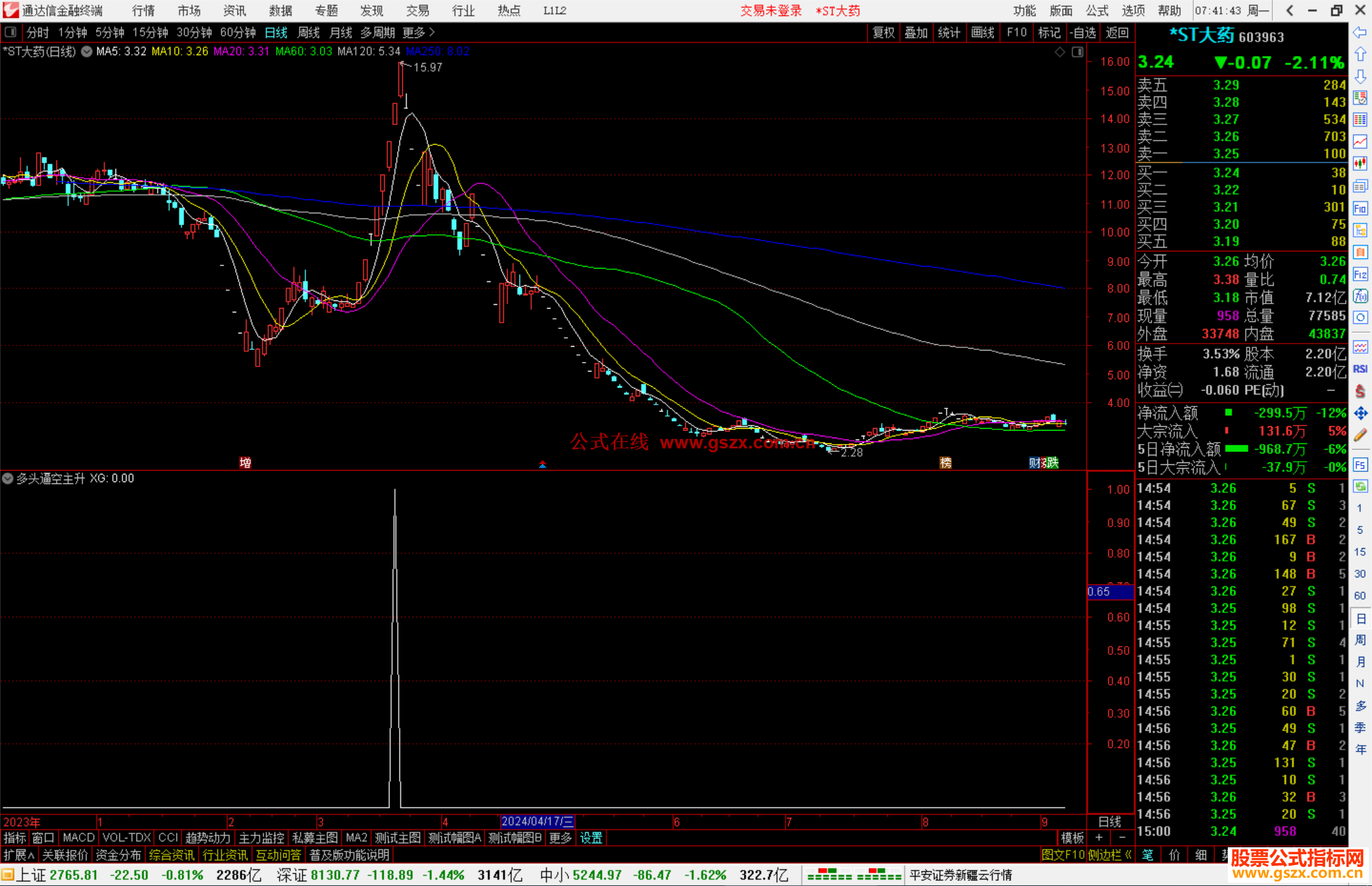This screenshot has width=1372, height=886.
Task: Click the RSI indicator icon
Action: coord(1360,369)
